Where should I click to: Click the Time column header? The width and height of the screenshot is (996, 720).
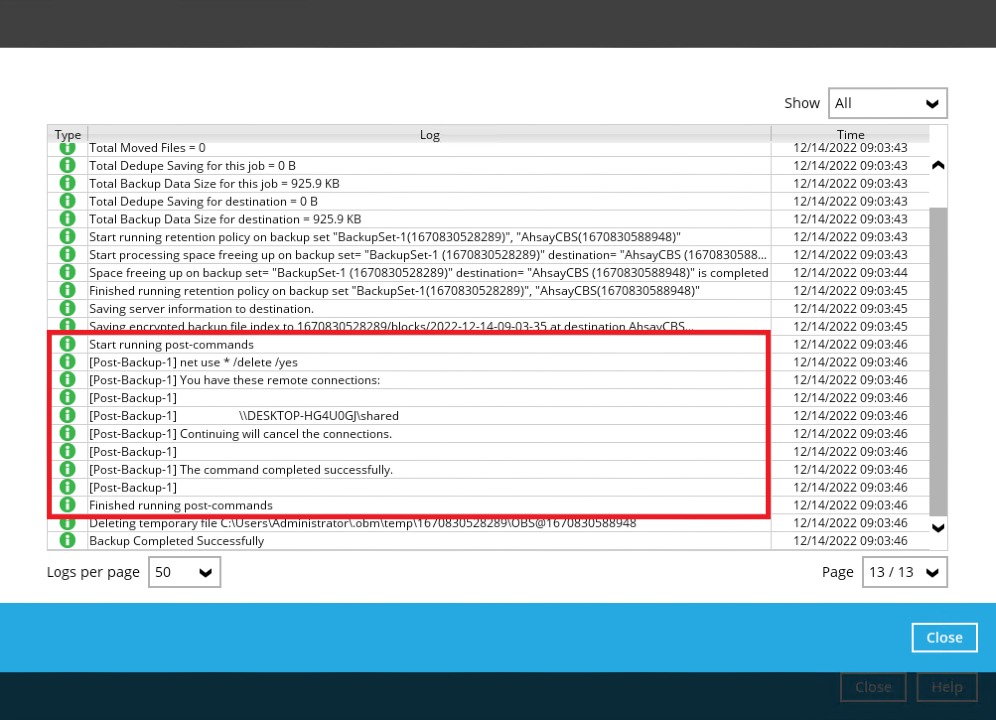pyautogui.click(x=850, y=134)
